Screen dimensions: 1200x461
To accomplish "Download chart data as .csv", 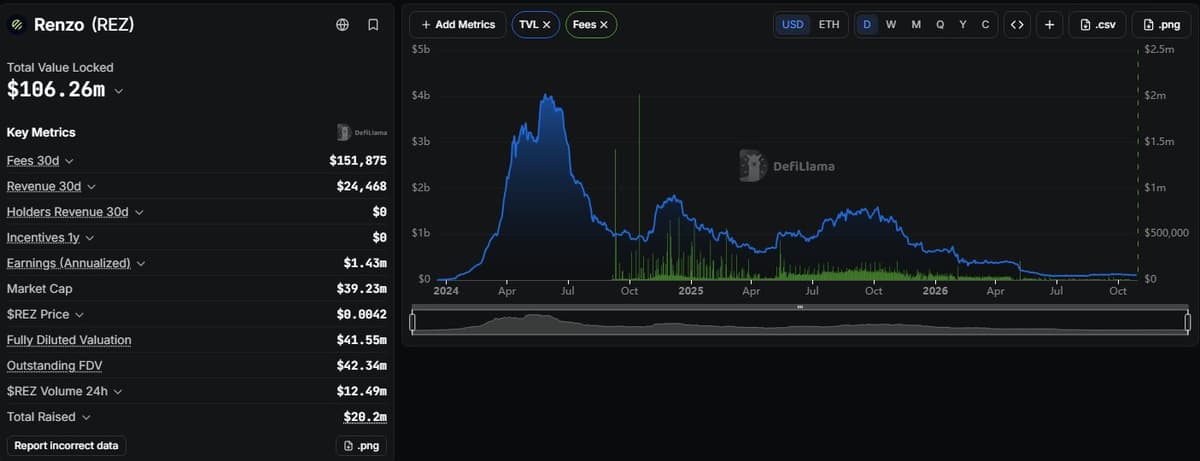I will click(x=1098, y=24).
